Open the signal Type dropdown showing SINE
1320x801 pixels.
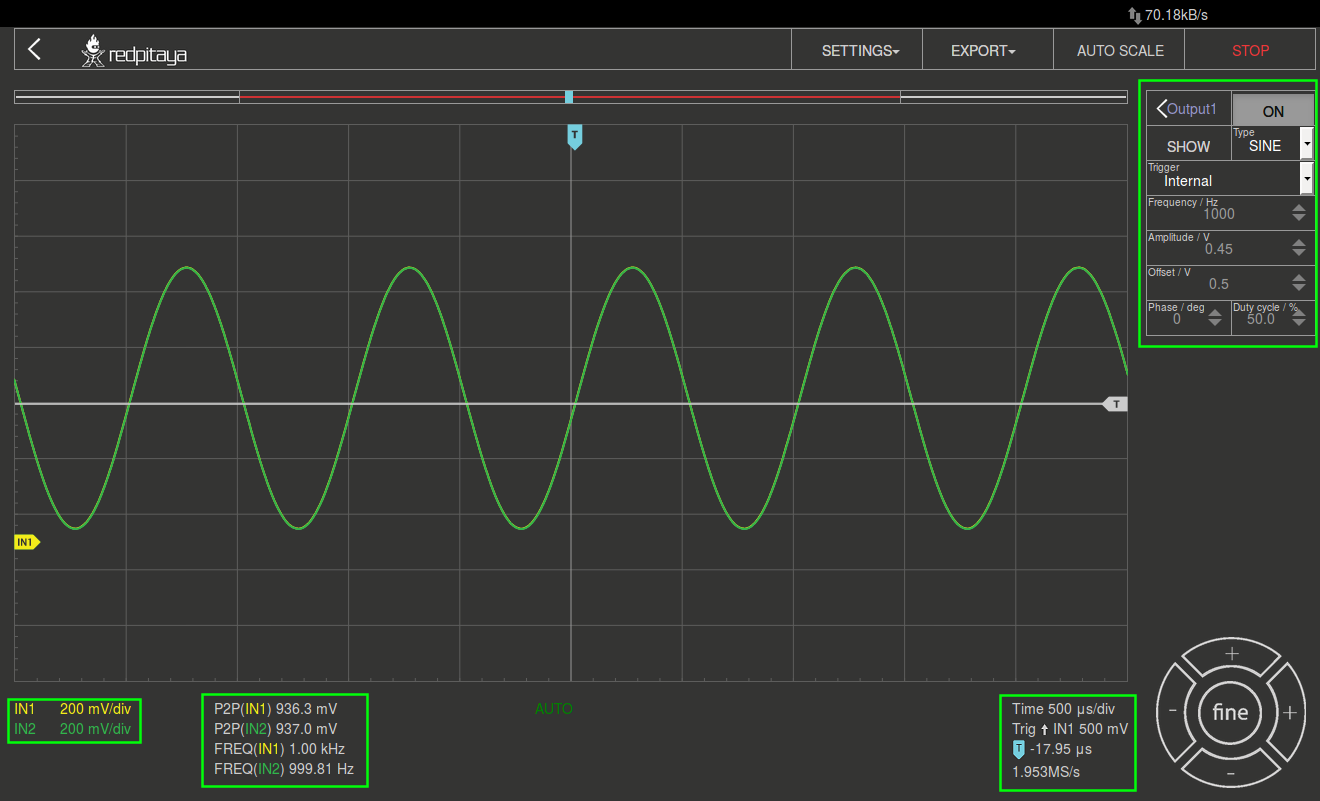pos(1273,144)
